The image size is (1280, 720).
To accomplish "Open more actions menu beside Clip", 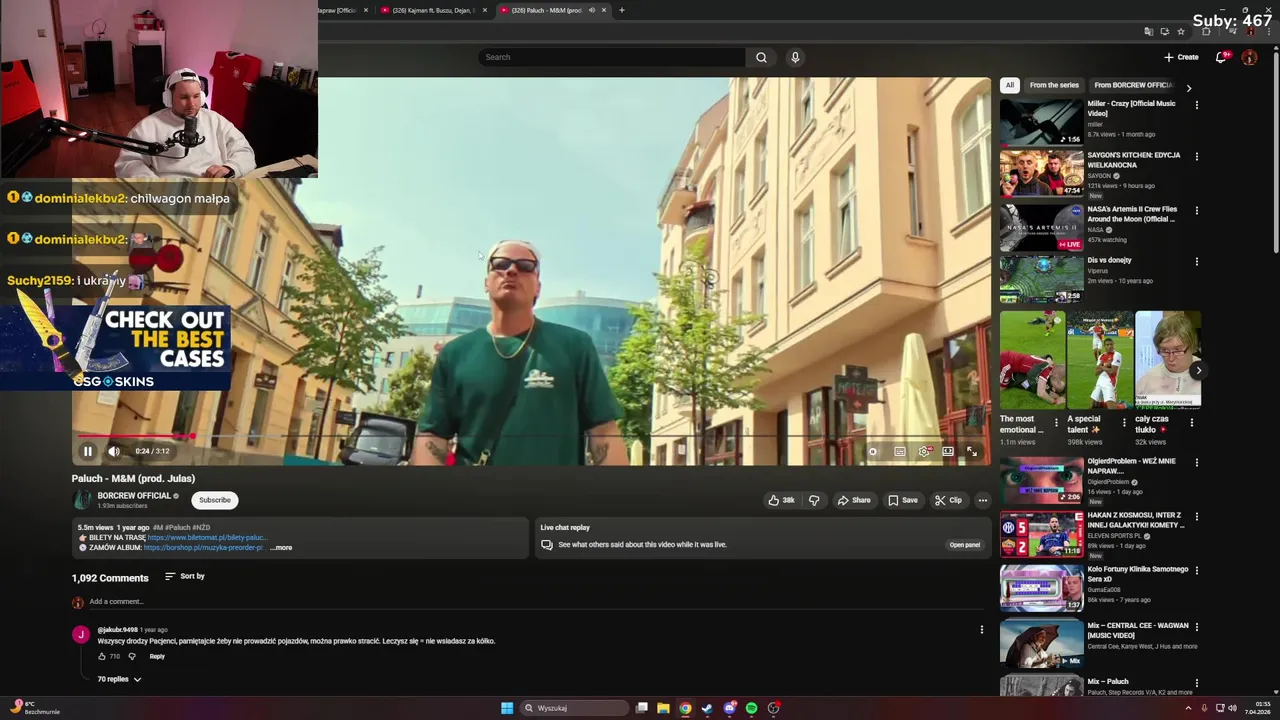I will click(983, 500).
